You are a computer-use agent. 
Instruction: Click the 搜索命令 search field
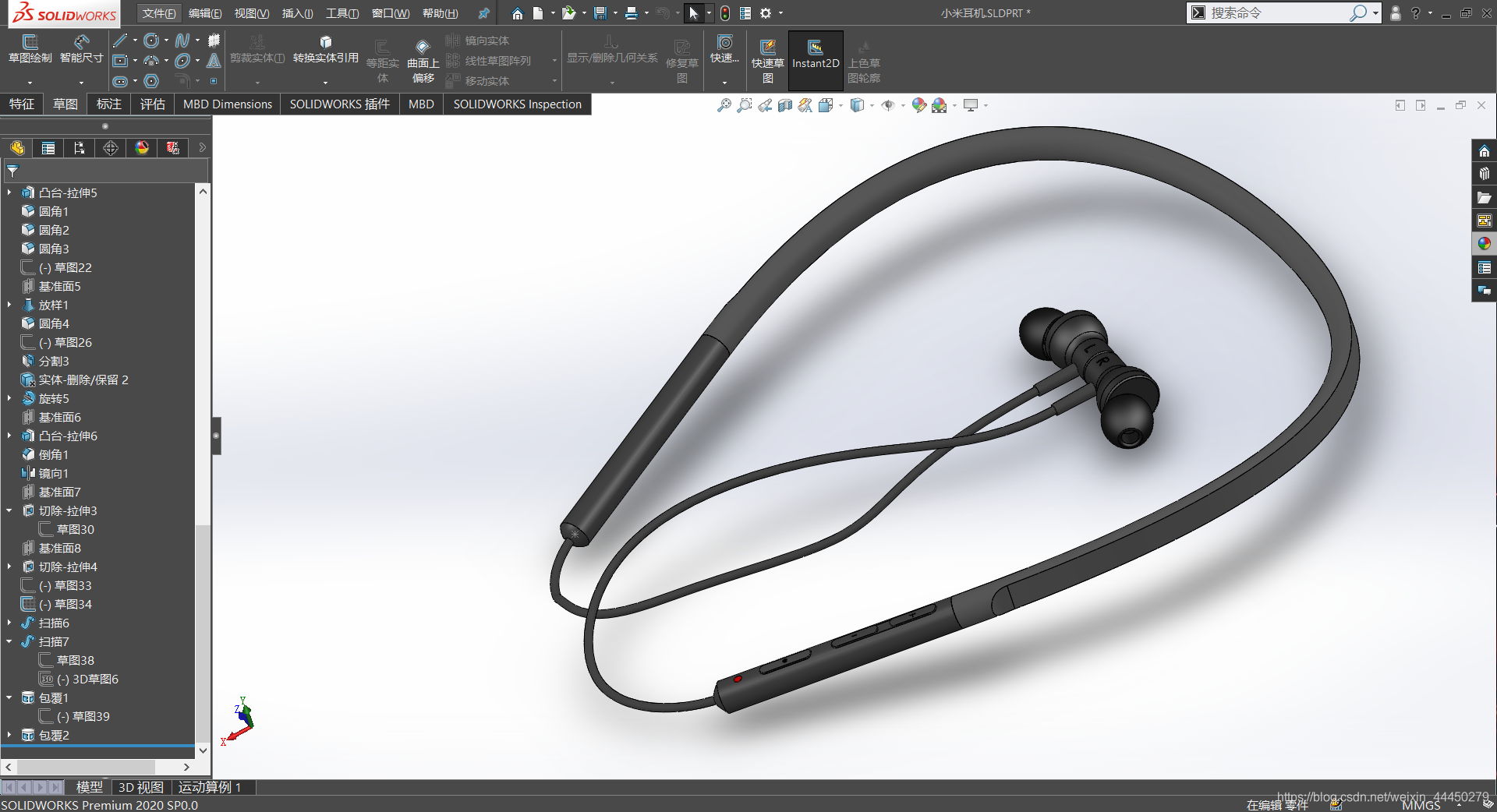coord(1279,12)
